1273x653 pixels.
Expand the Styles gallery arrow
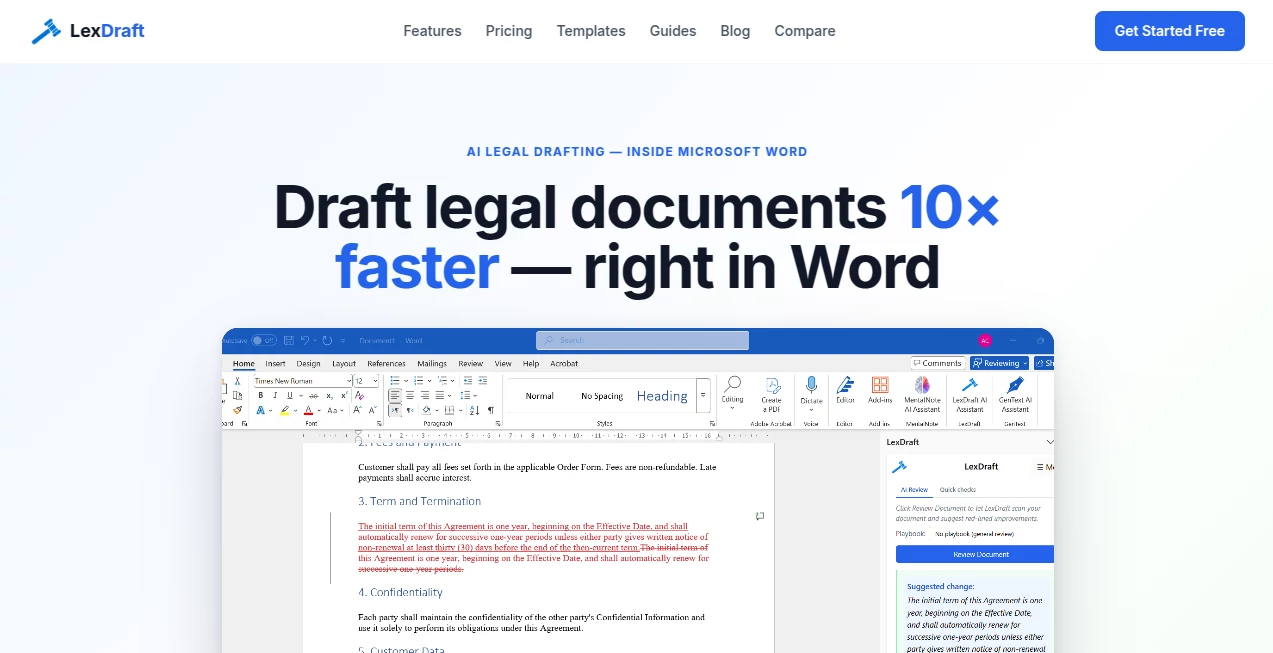pyautogui.click(x=703, y=395)
